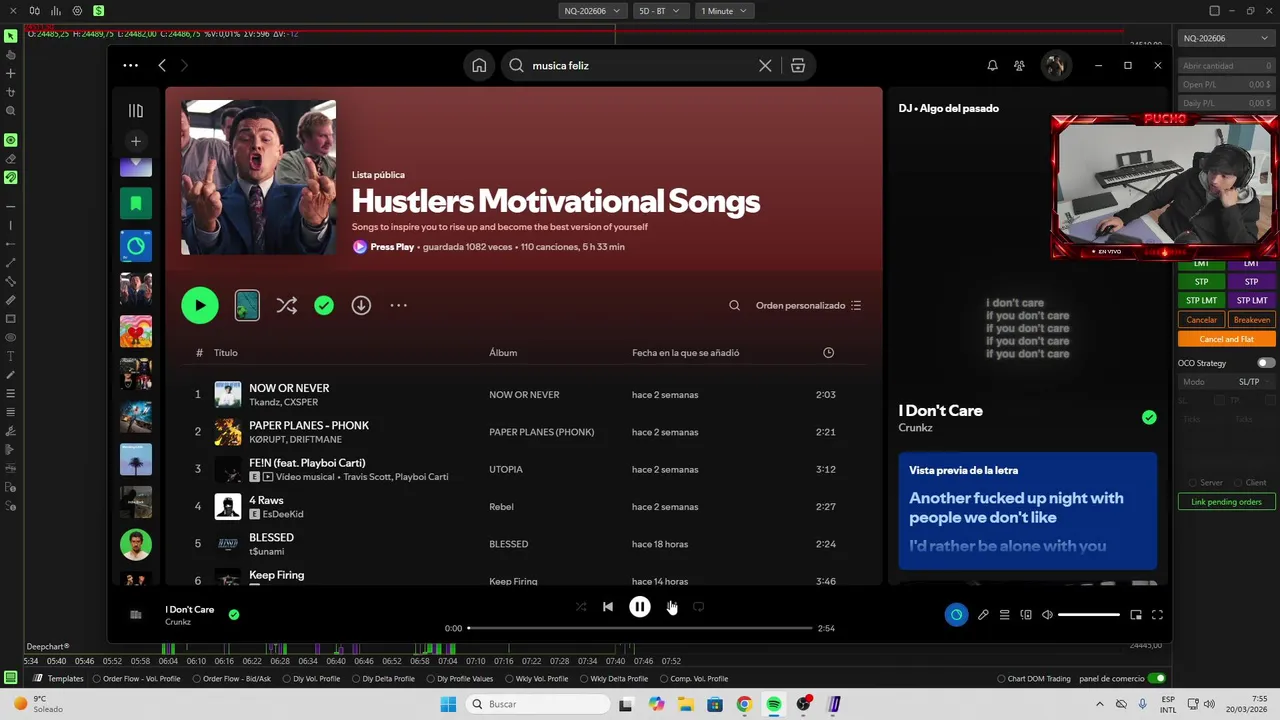1280x720 pixels.
Task: Open the 'EsDeeKid' artist link
Action: click(283, 514)
